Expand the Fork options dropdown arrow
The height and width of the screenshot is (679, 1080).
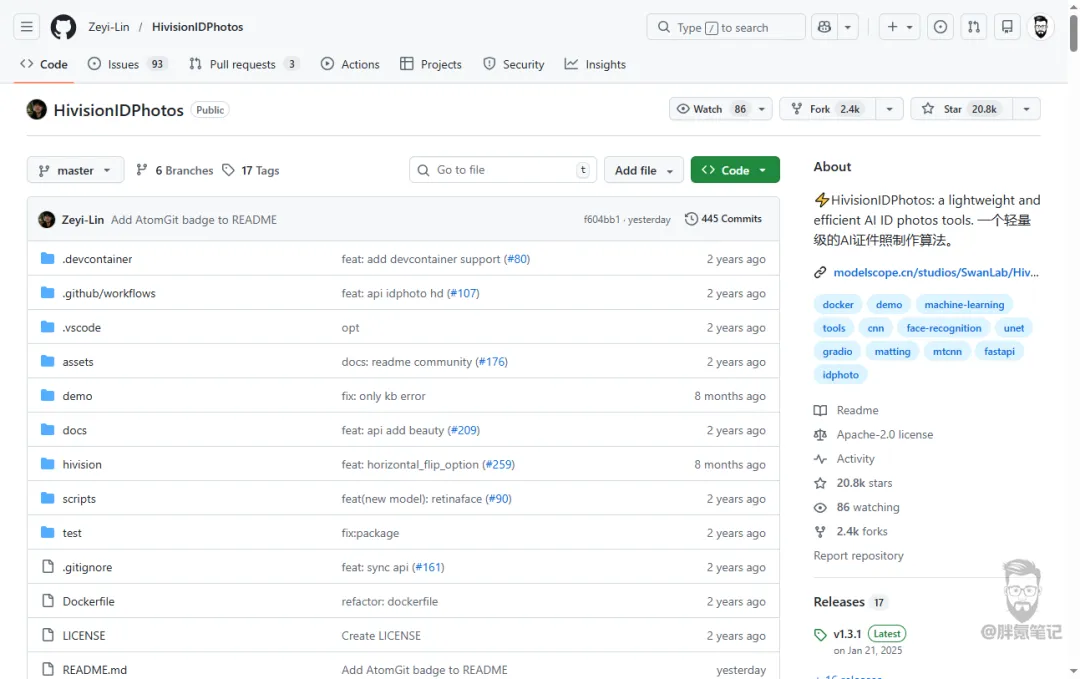(889, 109)
